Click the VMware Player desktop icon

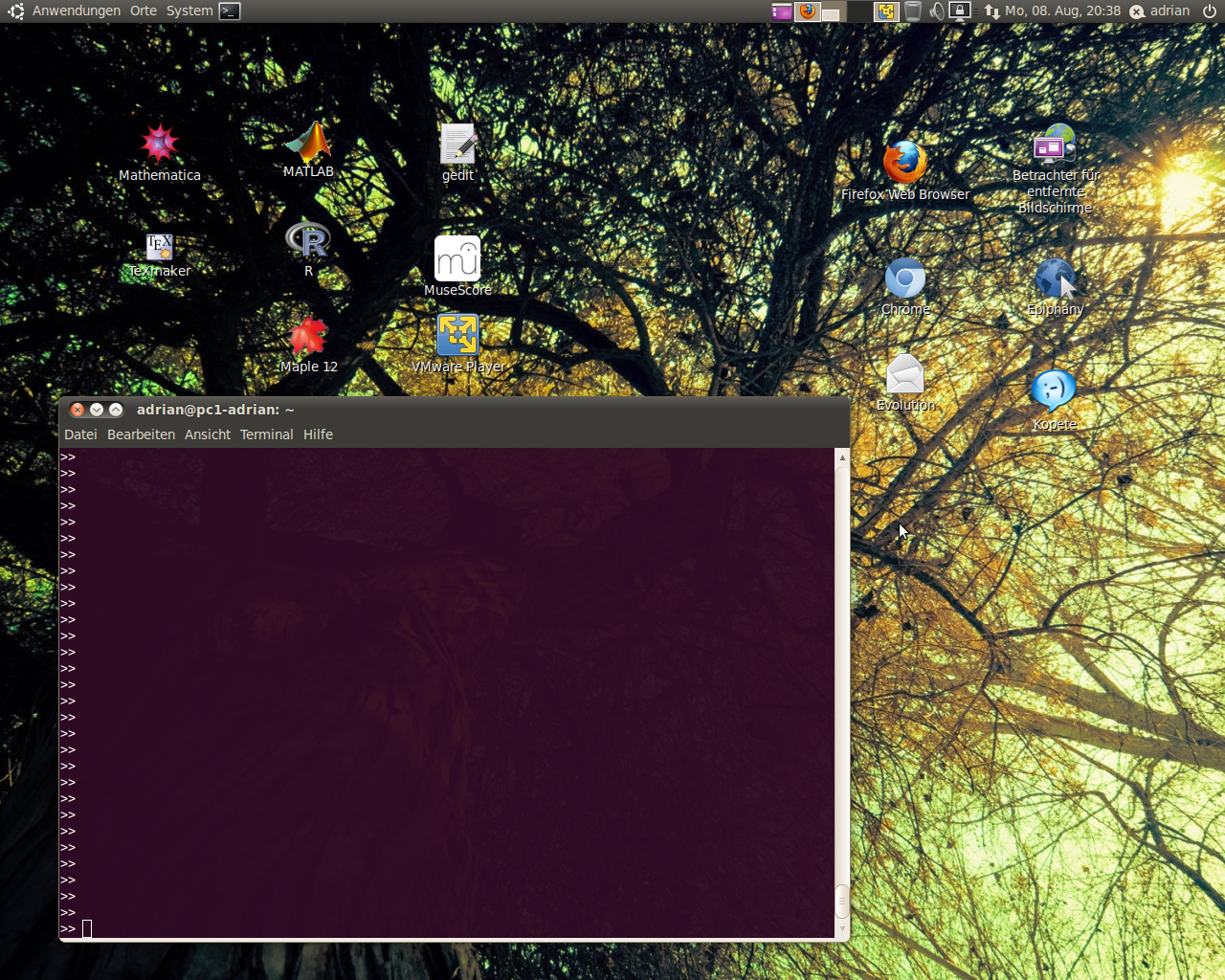(x=457, y=336)
